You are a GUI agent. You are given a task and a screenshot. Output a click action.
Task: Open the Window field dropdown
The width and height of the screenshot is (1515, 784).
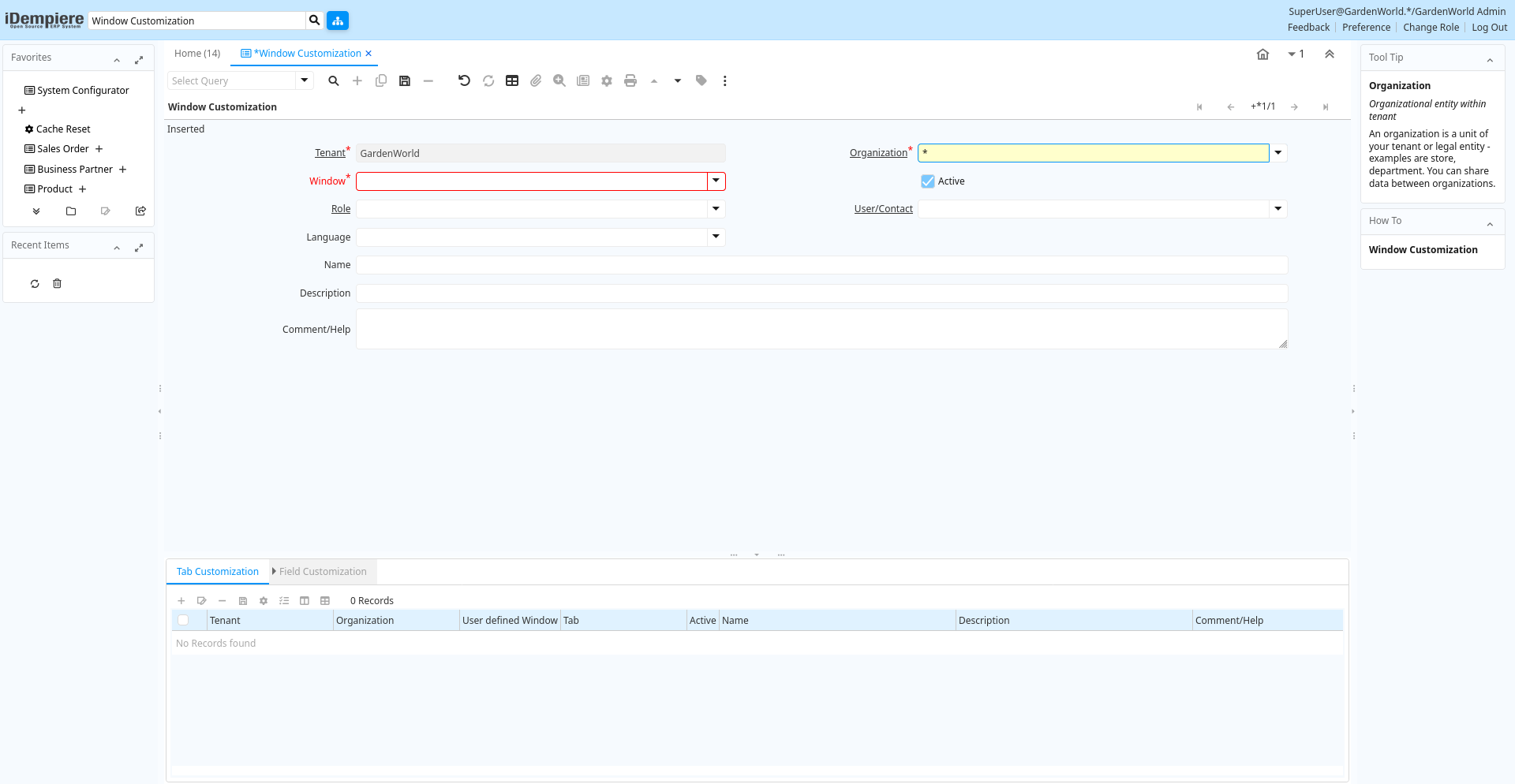click(x=716, y=181)
